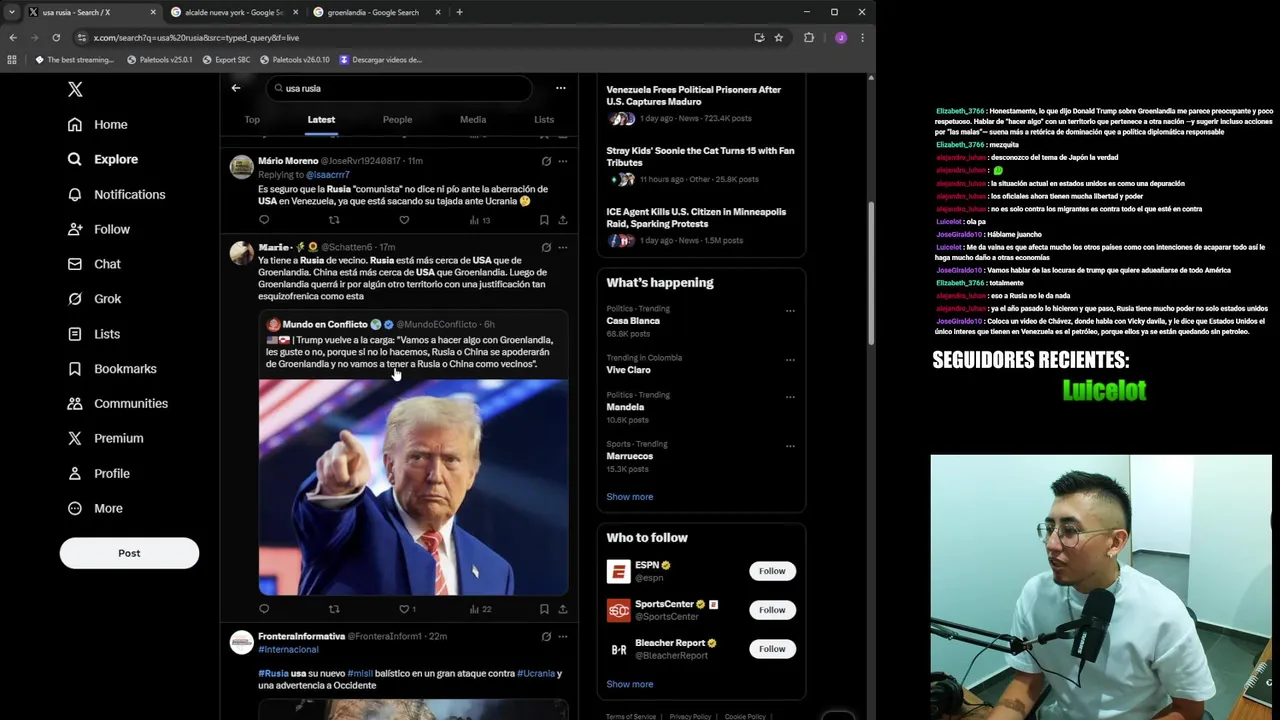Image resolution: width=1280 pixels, height=720 pixels.
Task: Like Marie's post with 1 like
Action: [x=406, y=609]
